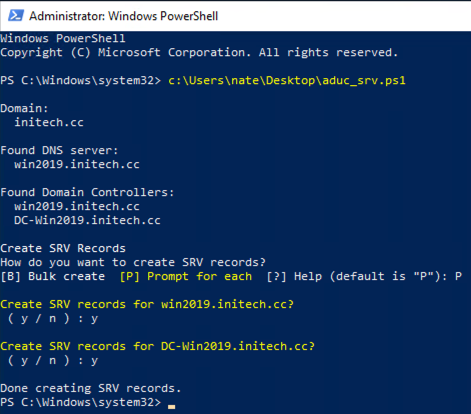The image size is (471, 414).
Task: Click the [P] Prompt for each option
Action: tap(186, 276)
